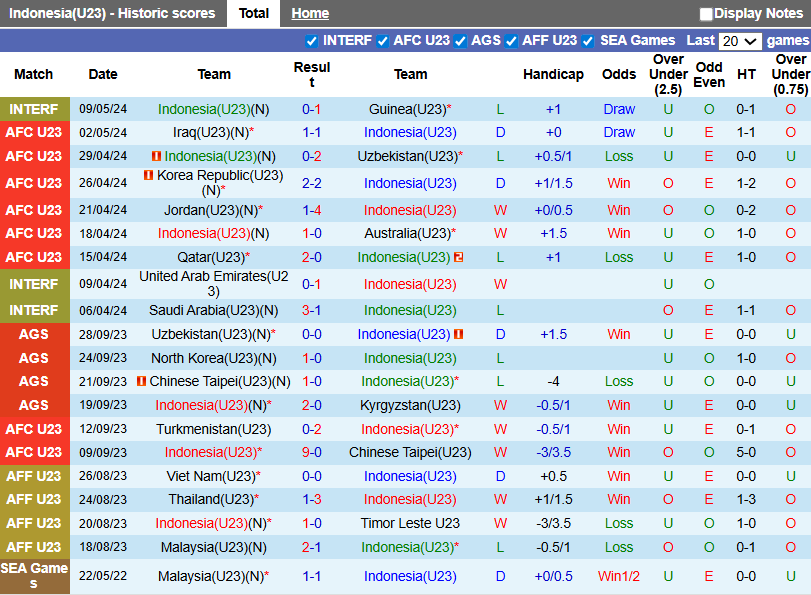Open Thailand(U23) team link
This screenshot has height=595, width=811.
point(213,499)
